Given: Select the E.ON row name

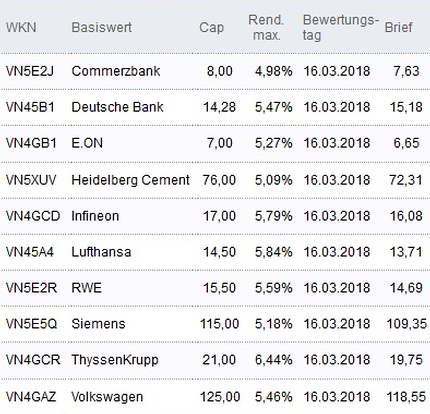Looking at the screenshot, I should click(x=87, y=143).
